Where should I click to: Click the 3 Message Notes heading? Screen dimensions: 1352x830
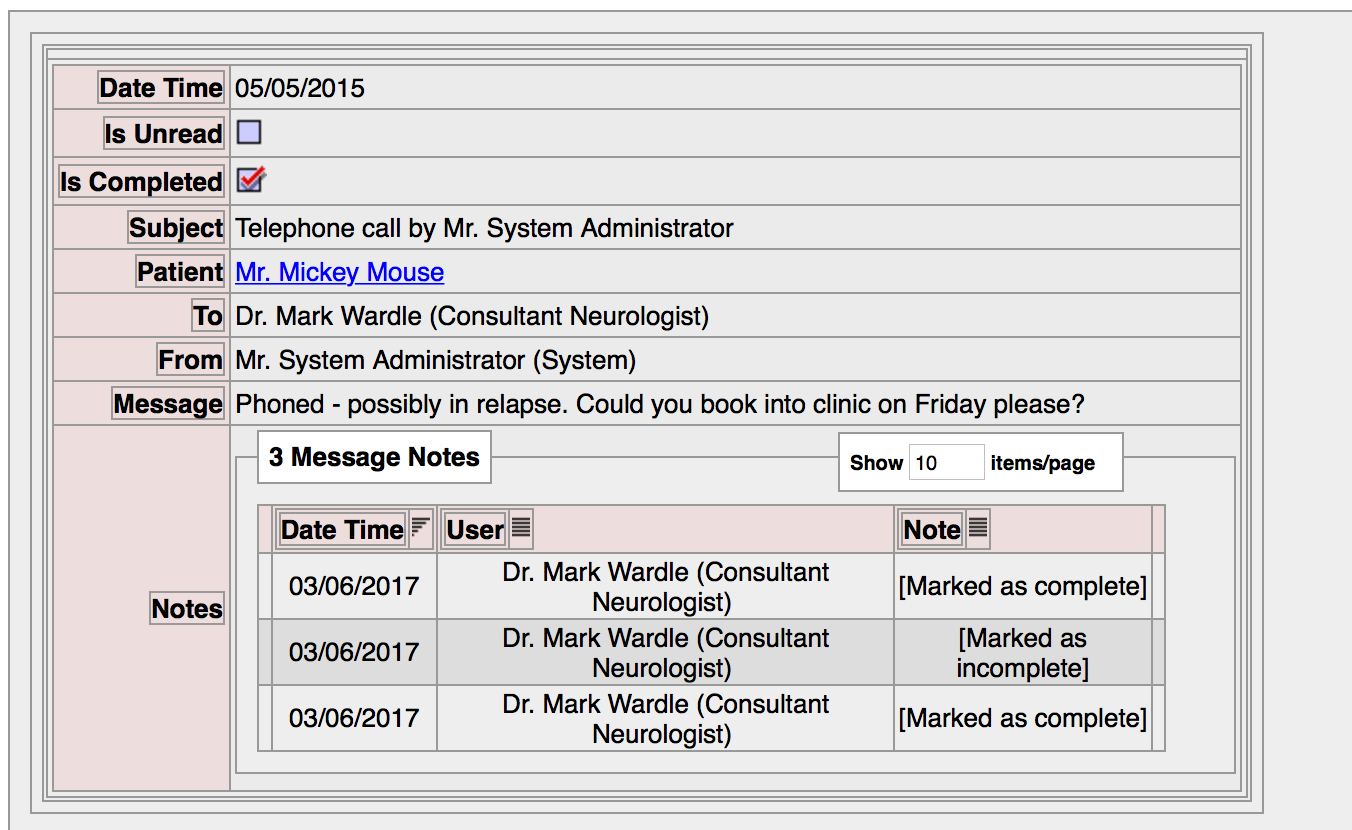pyautogui.click(x=374, y=457)
